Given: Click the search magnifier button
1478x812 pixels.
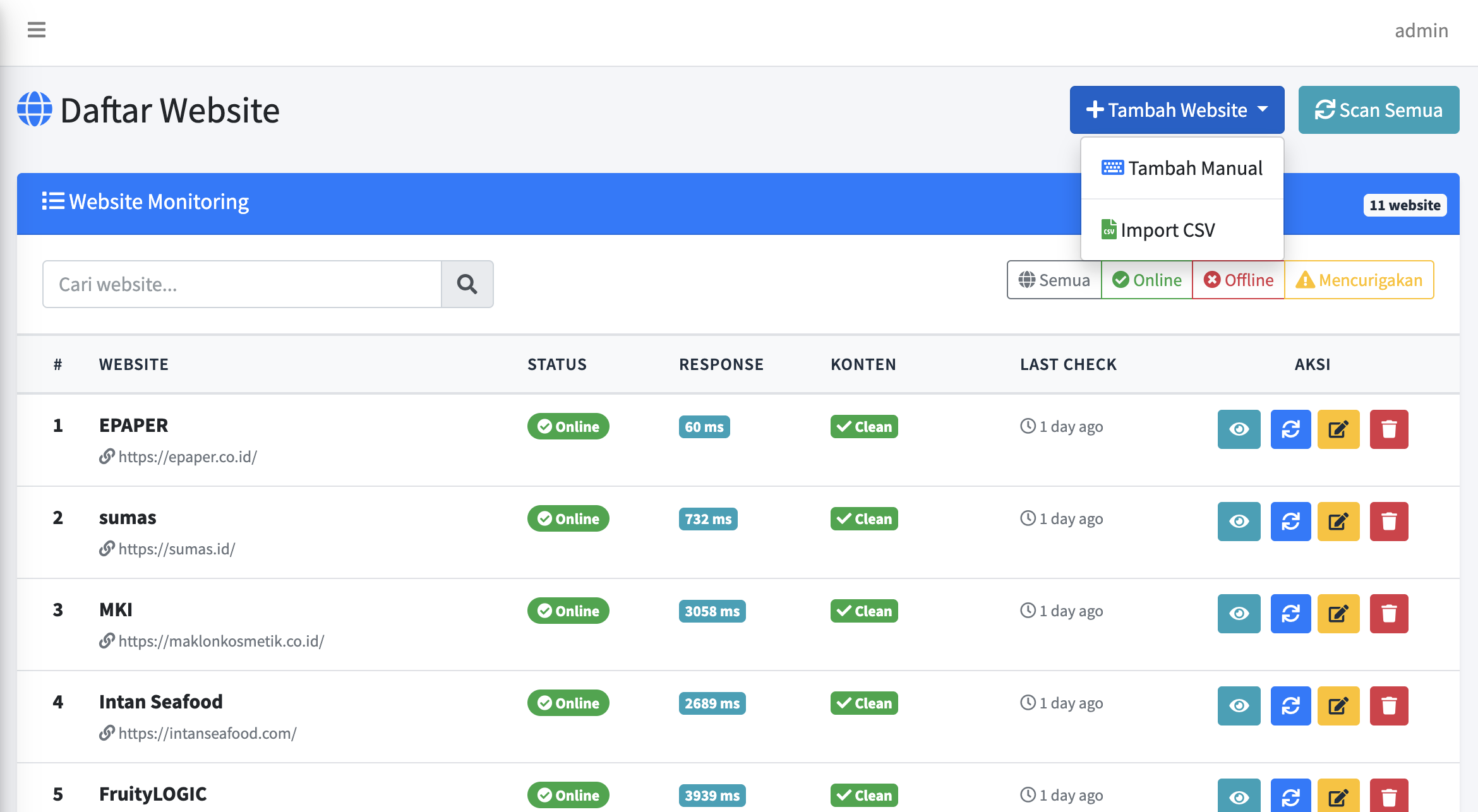Looking at the screenshot, I should pyautogui.click(x=467, y=284).
